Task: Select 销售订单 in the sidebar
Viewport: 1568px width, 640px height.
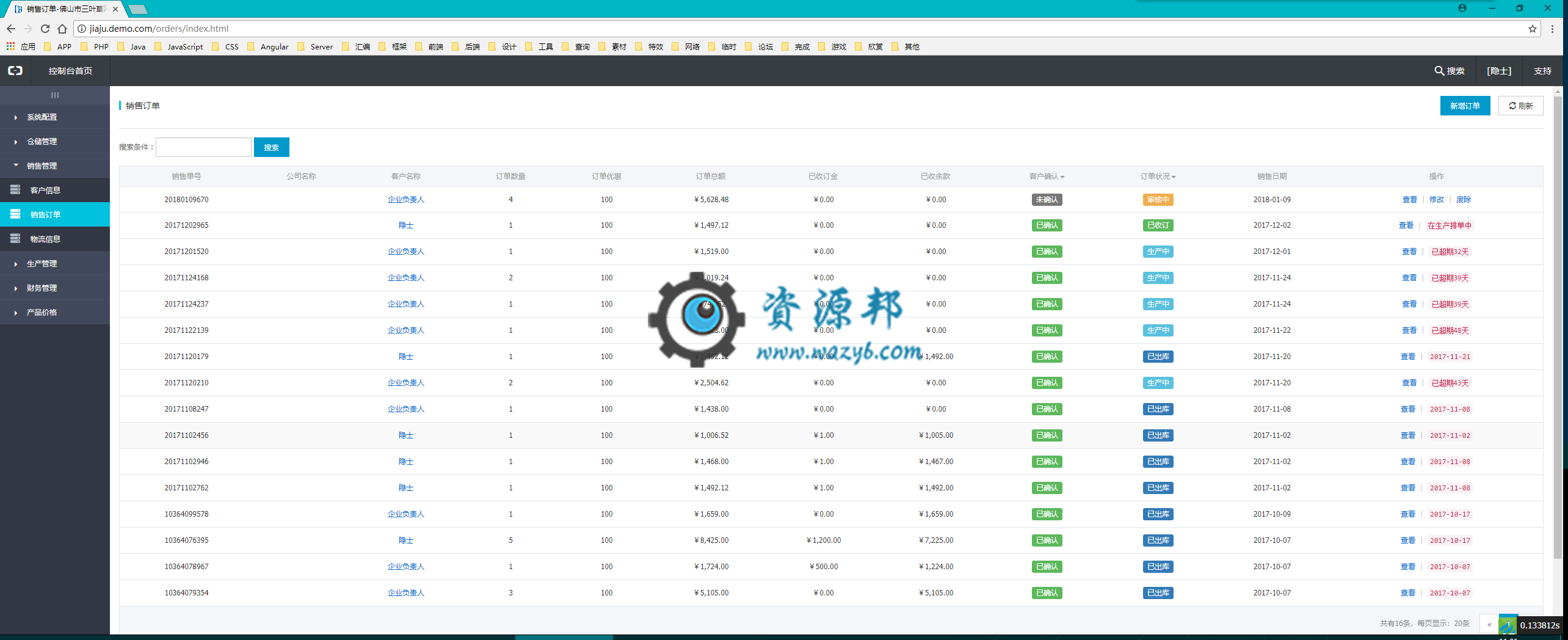Action: tap(55, 214)
